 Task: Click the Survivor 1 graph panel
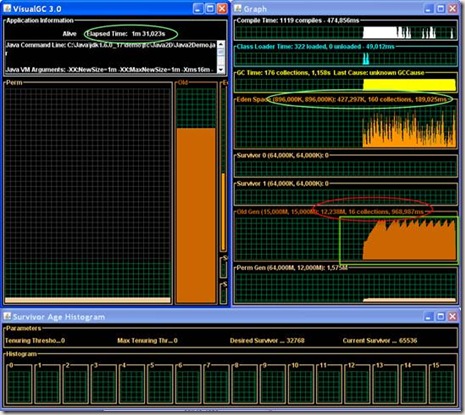coord(346,197)
